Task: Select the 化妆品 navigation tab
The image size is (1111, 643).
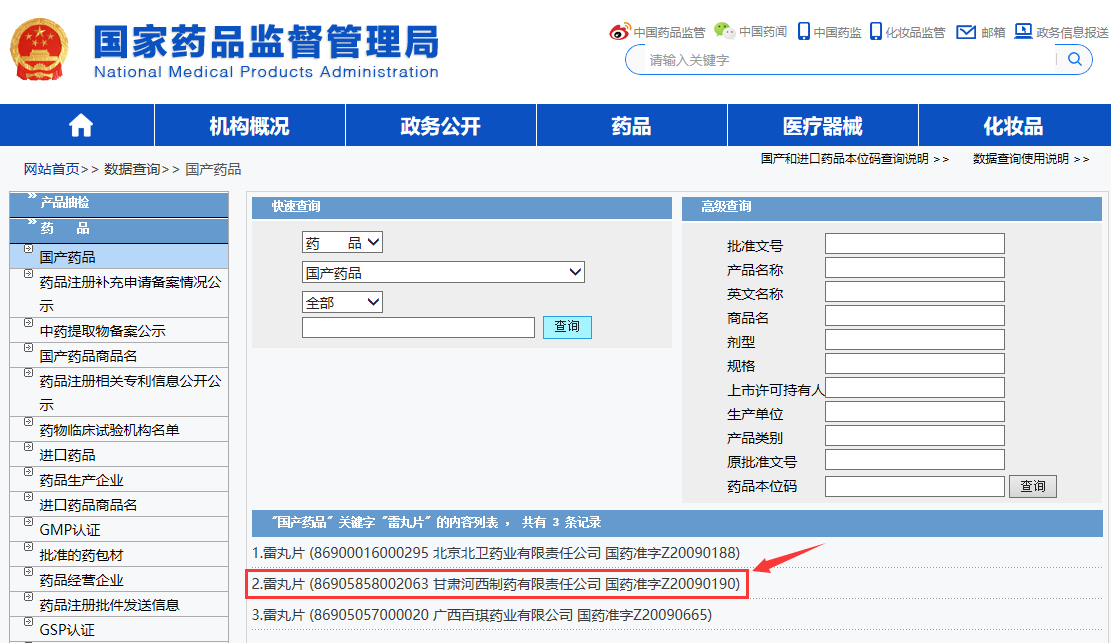Action: pyautogui.click(x=1013, y=126)
